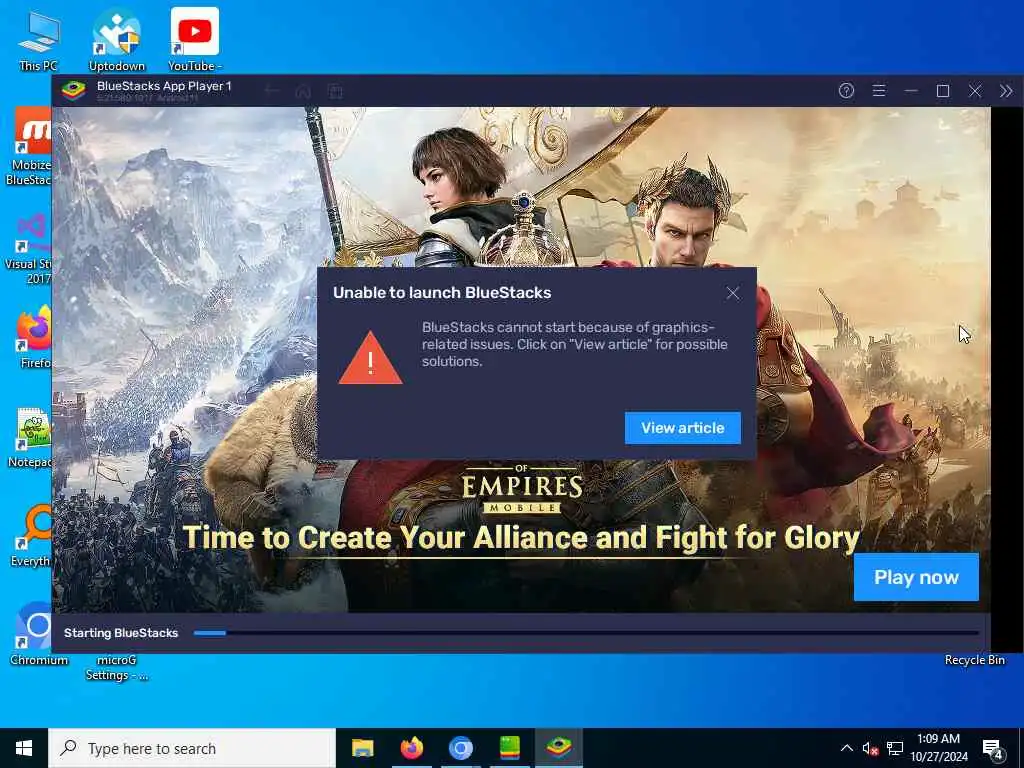Dismiss the Unable to launch BlueStacks dialog
1024x768 pixels.
pyautogui.click(x=733, y=293)
